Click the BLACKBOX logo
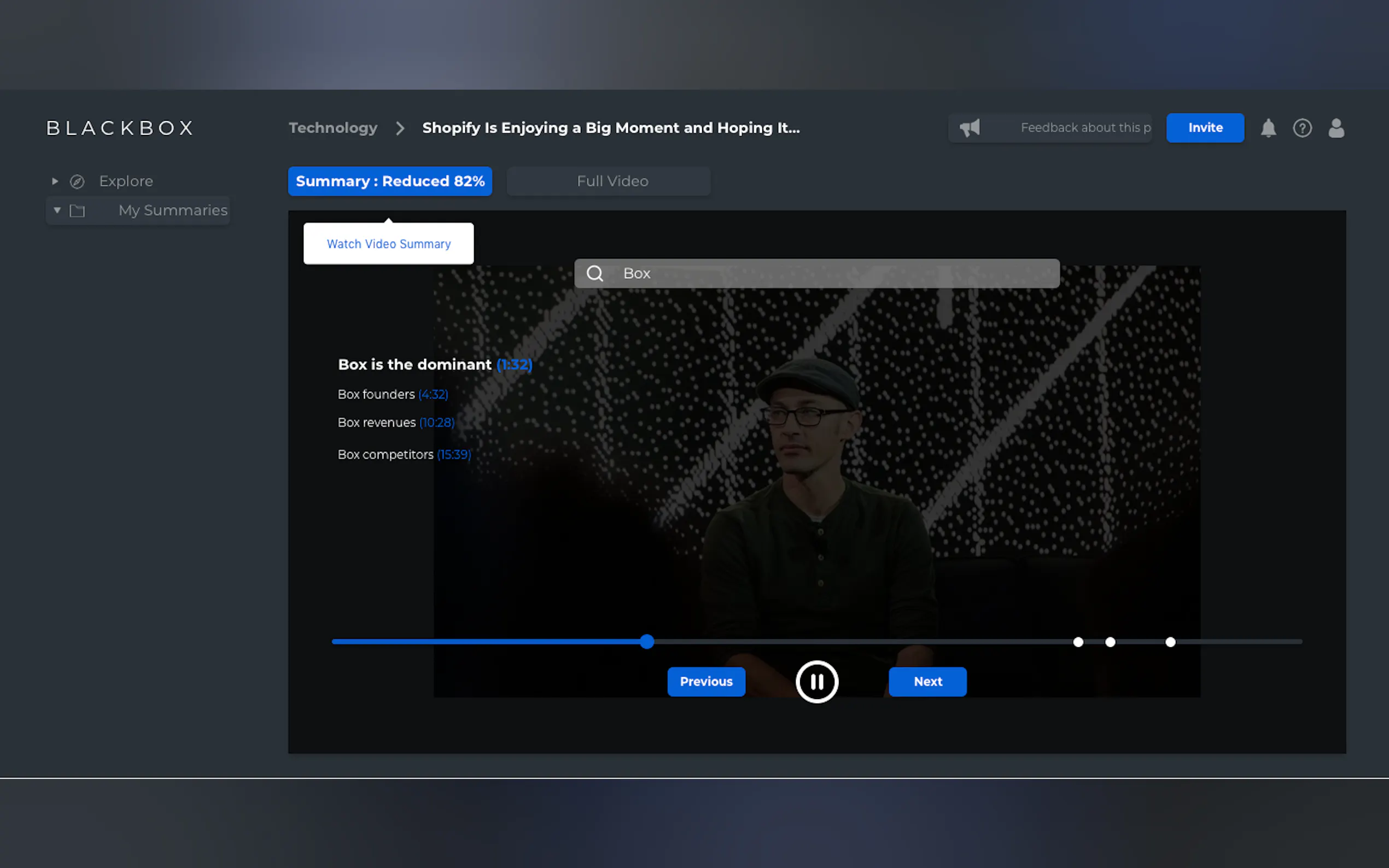 pos(119,127)
